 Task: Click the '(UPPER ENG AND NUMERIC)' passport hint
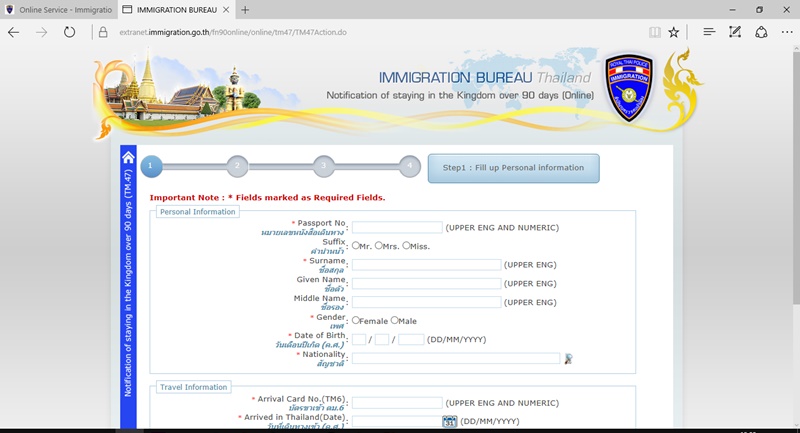pyautogui.click(x=502, y=227)
